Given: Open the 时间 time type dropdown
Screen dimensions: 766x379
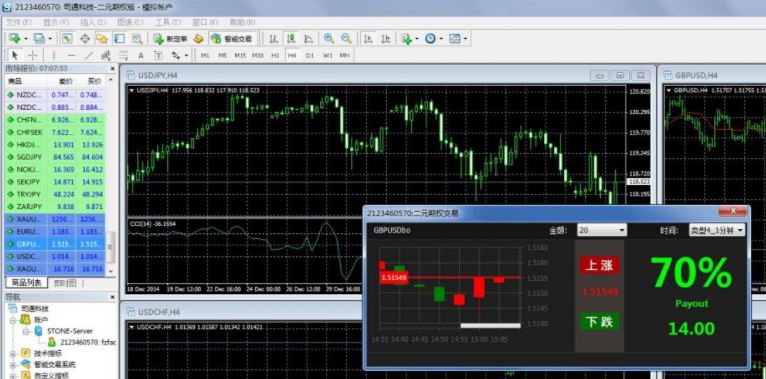Looking at the screenshot, I should (x=717, y=230).
